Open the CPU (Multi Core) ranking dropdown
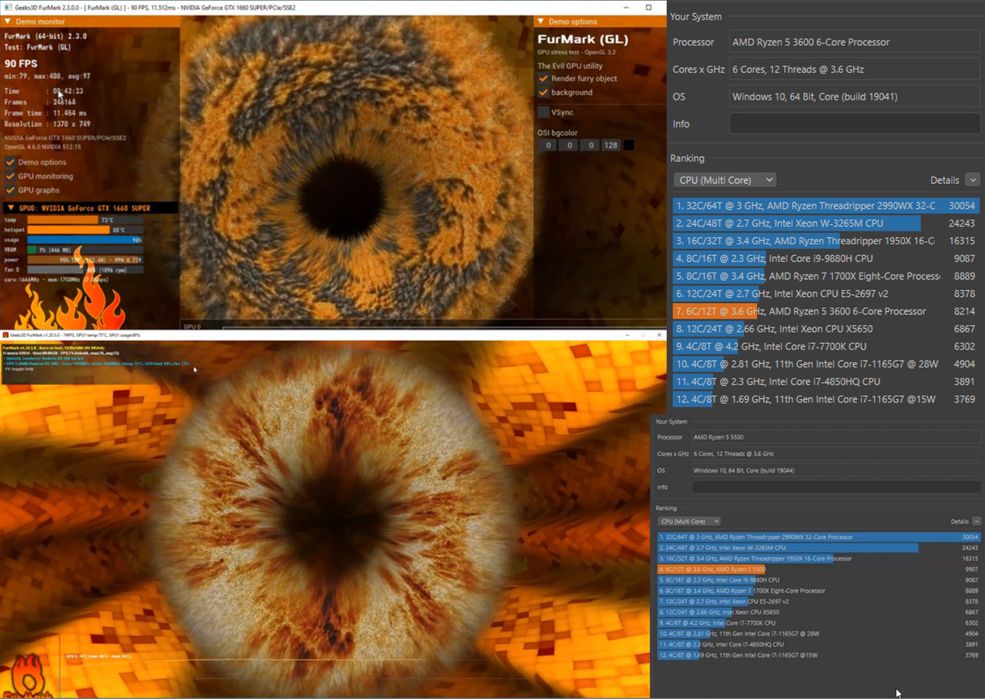The image size is (985, 699). pos(725,180)
